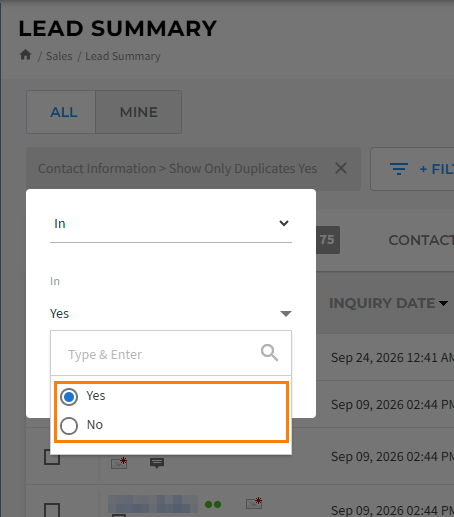Expand the In operator dropdown
The width and height of the screenshot is (454, 517).
(x=171, y=223)
